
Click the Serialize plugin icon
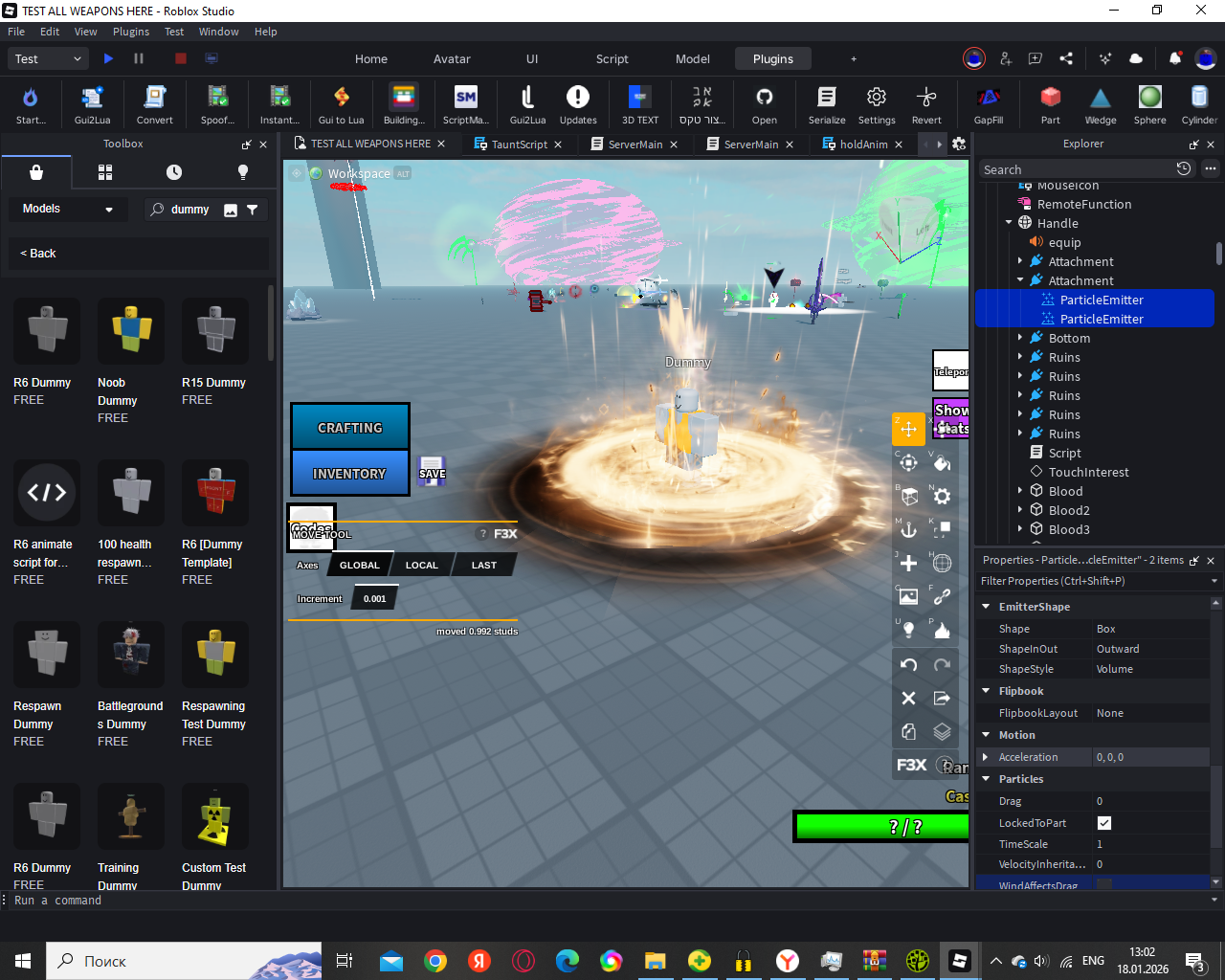point(827,103)
